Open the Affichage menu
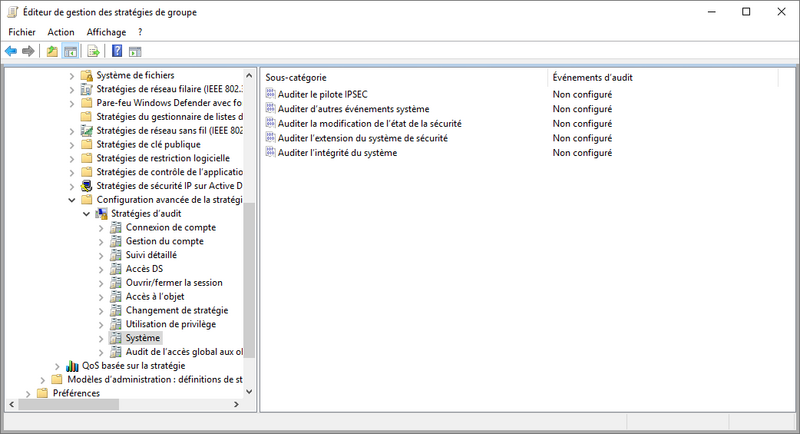Screen dimensions: 800x434 point(106,32)
